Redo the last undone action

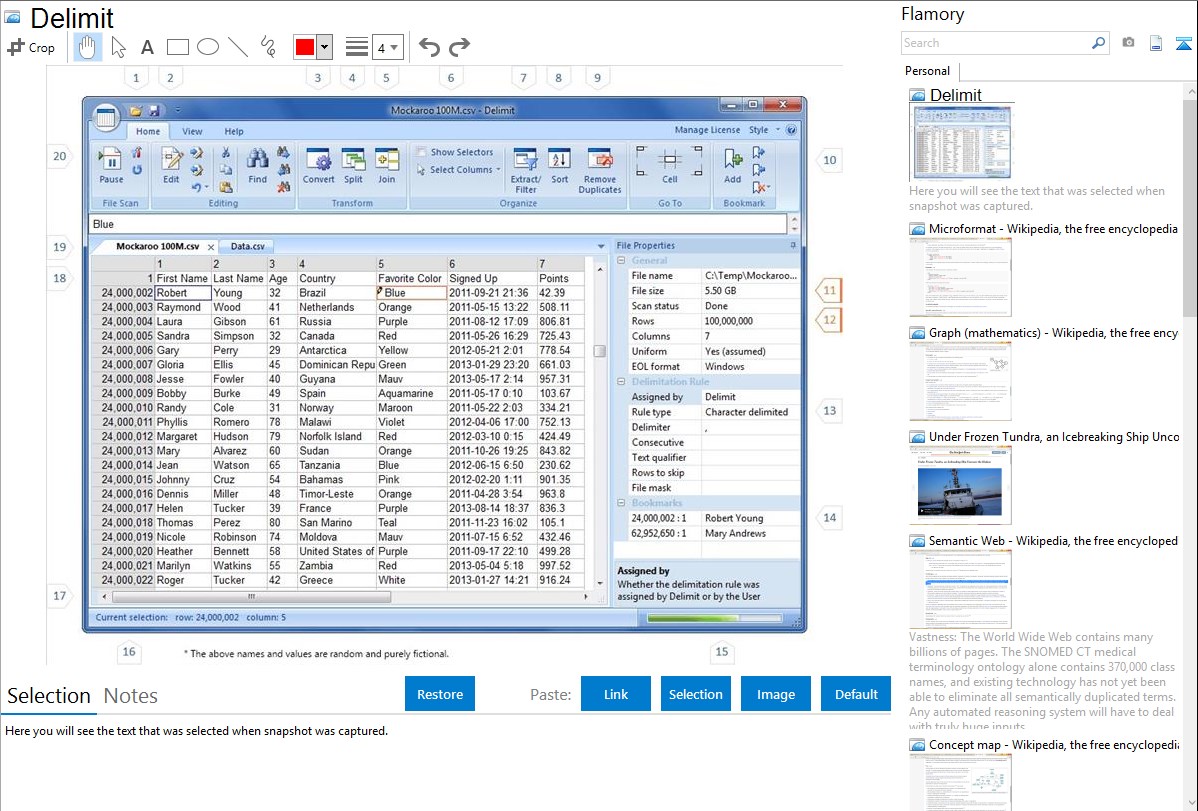(459, 47)
